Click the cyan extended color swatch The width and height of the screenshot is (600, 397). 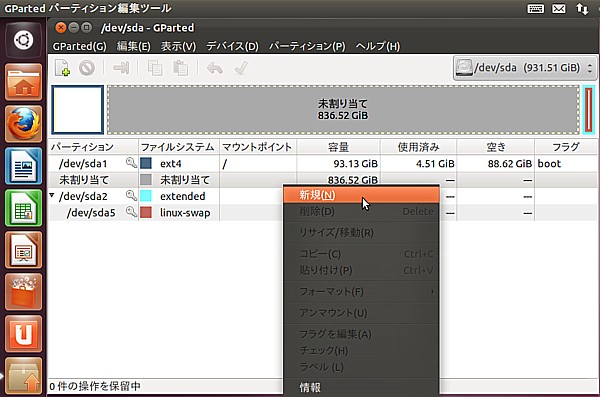146,196
